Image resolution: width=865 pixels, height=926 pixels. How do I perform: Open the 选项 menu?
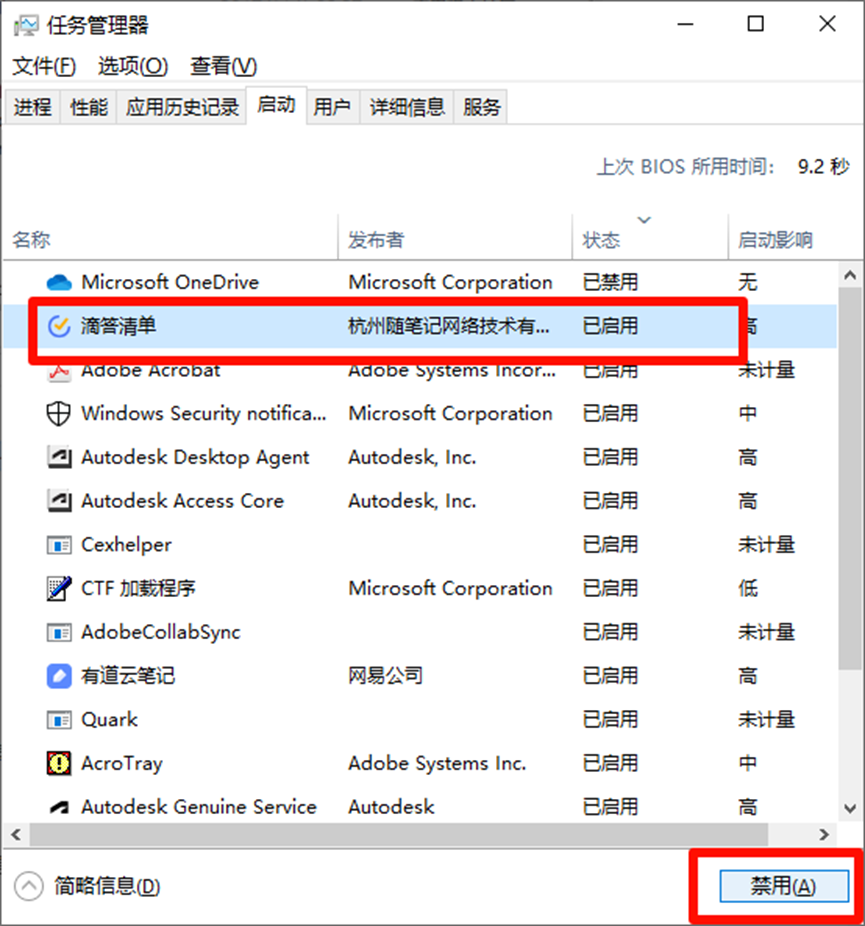(x=133, y=66)
